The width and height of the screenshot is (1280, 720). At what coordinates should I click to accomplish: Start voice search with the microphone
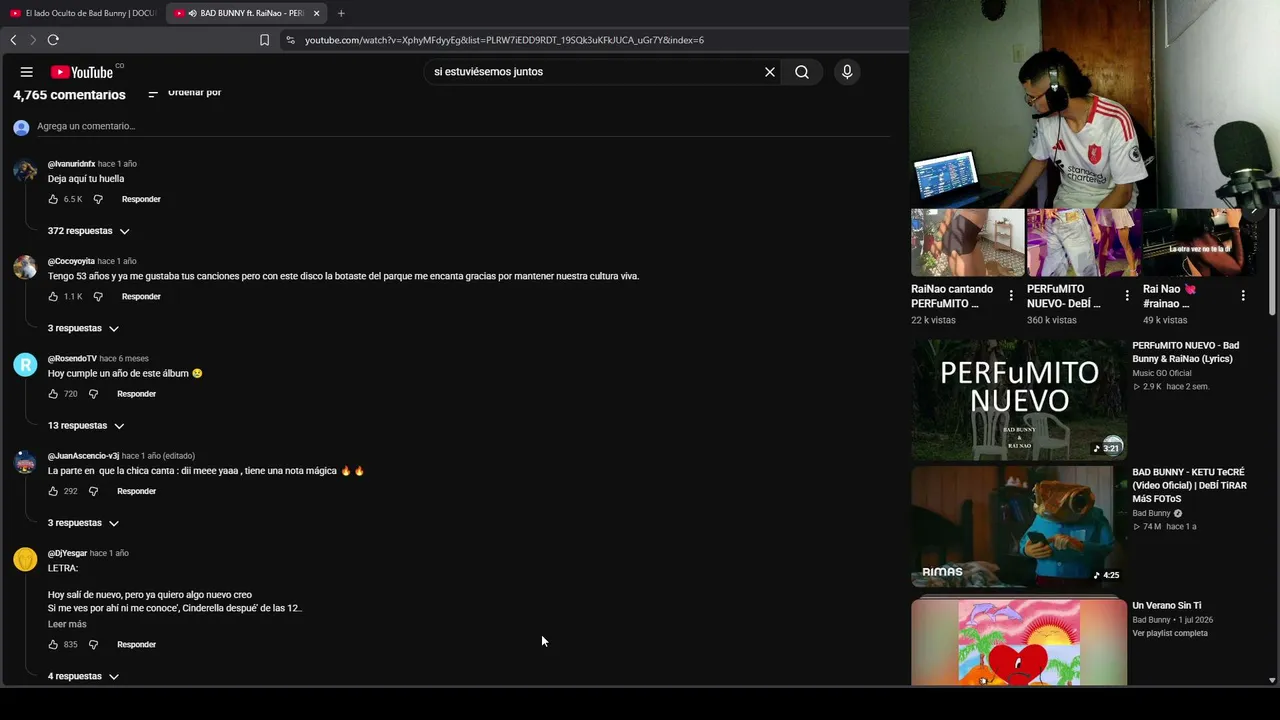click(847, 72)
